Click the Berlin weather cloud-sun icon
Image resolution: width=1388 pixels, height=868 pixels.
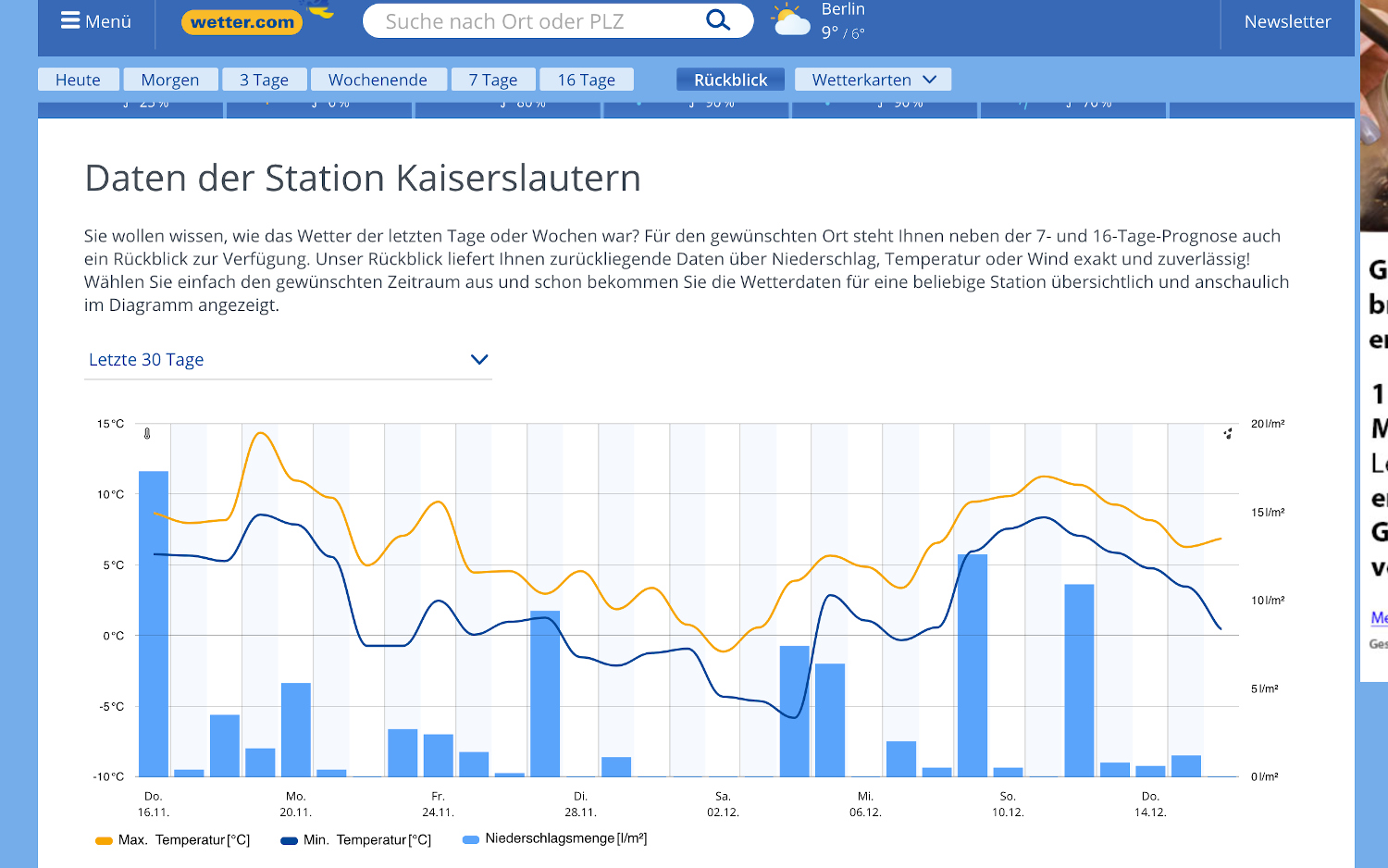click(x=790, y=20)
